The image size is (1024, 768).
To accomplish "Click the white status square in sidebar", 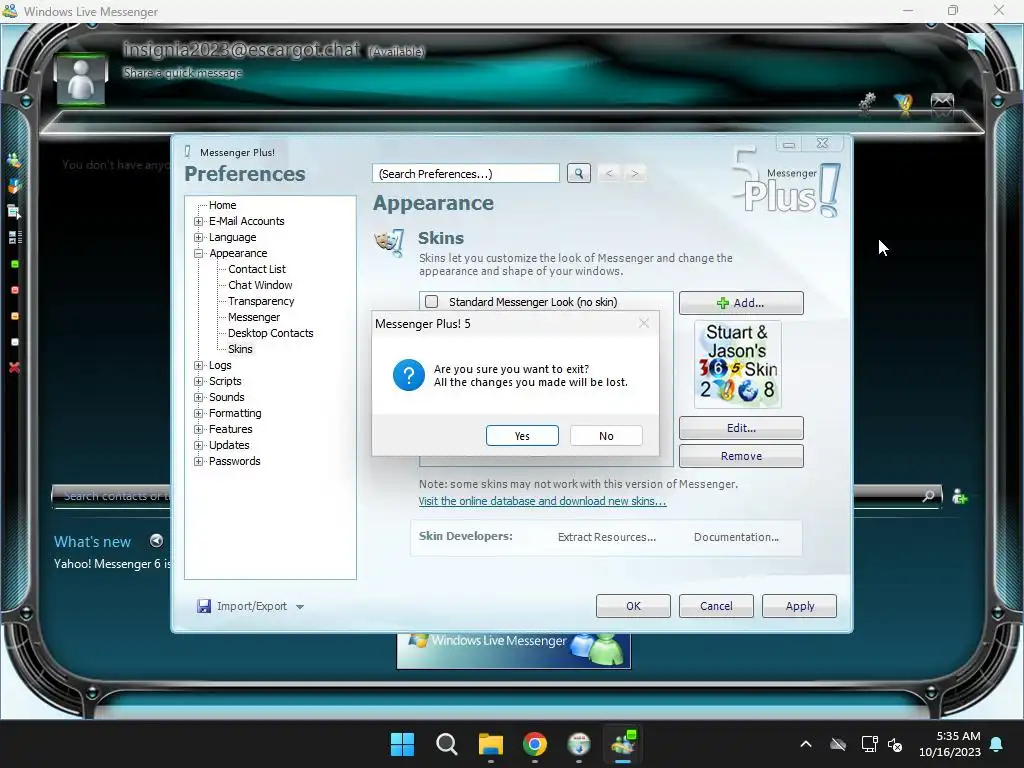I will pyautogui.click(x=14, y=342).
